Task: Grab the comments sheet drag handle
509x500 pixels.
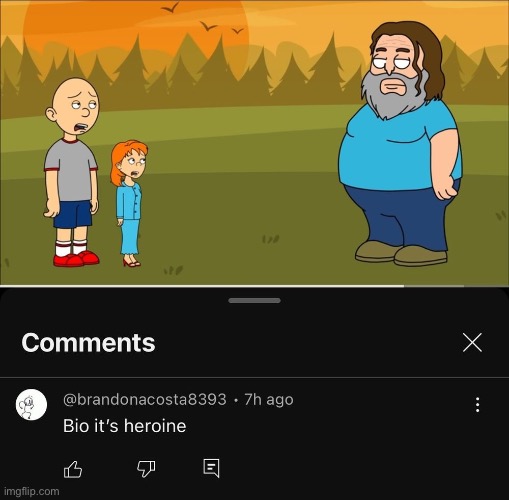Action: coord(254,301)
